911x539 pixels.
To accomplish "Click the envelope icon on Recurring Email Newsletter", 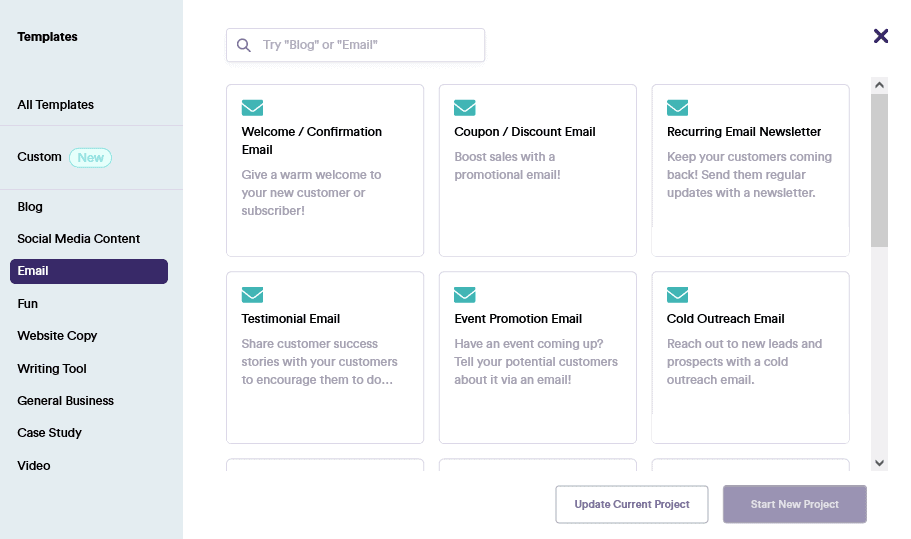I will coord(678,108).
